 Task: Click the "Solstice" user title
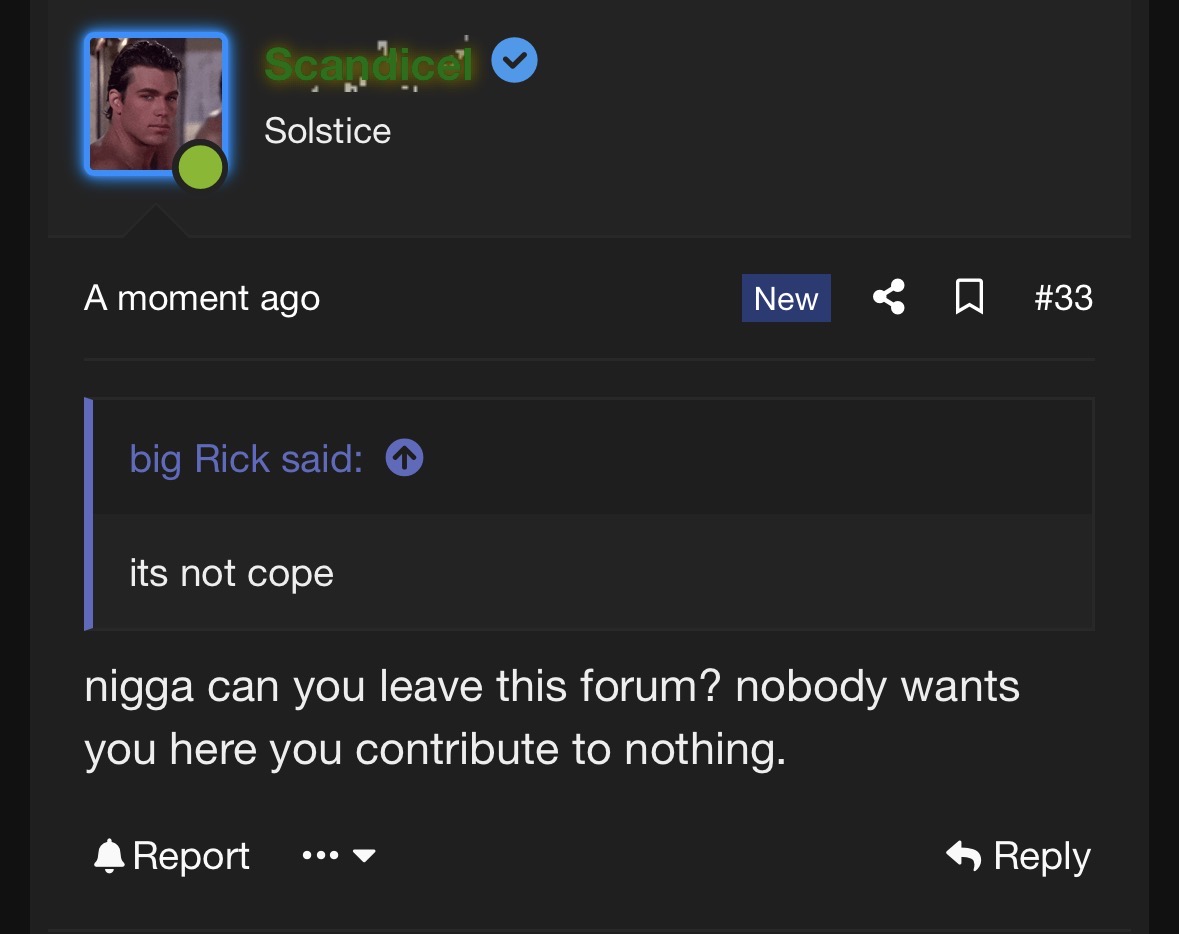click(327, 131)
